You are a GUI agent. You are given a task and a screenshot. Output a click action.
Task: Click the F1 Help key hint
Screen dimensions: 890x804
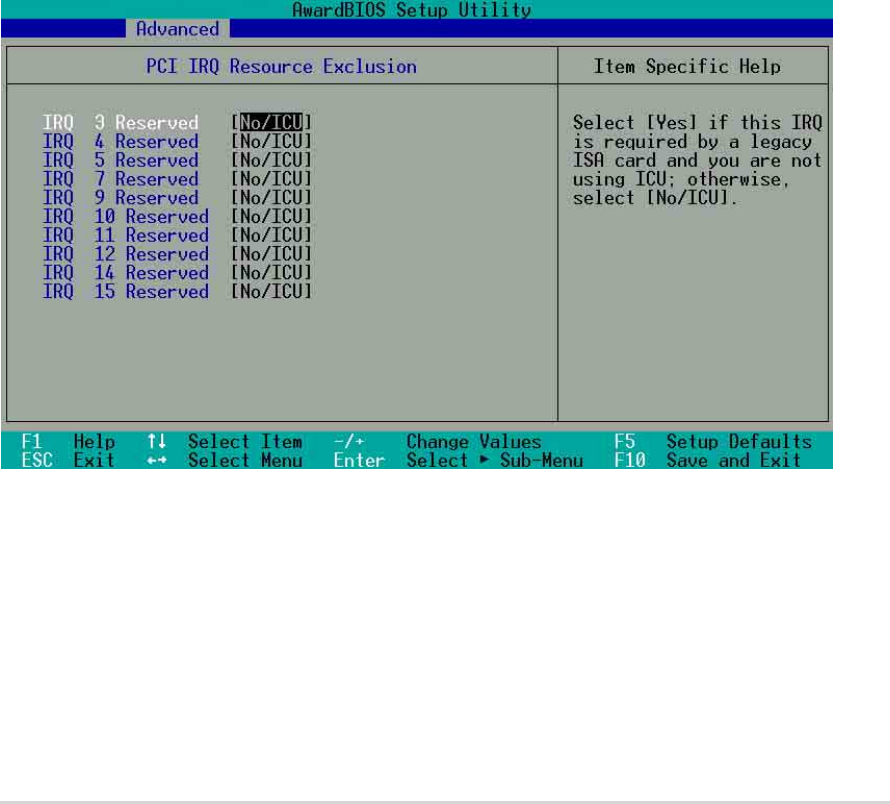coord(68,441)
